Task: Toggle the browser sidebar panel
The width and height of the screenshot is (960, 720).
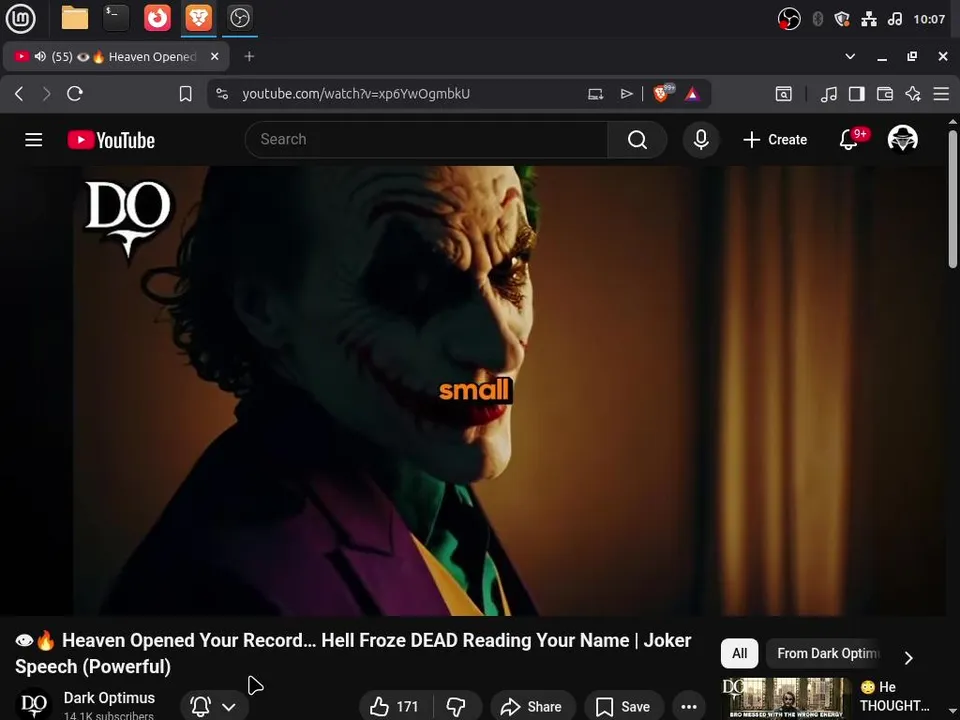Action: (857, 94)
